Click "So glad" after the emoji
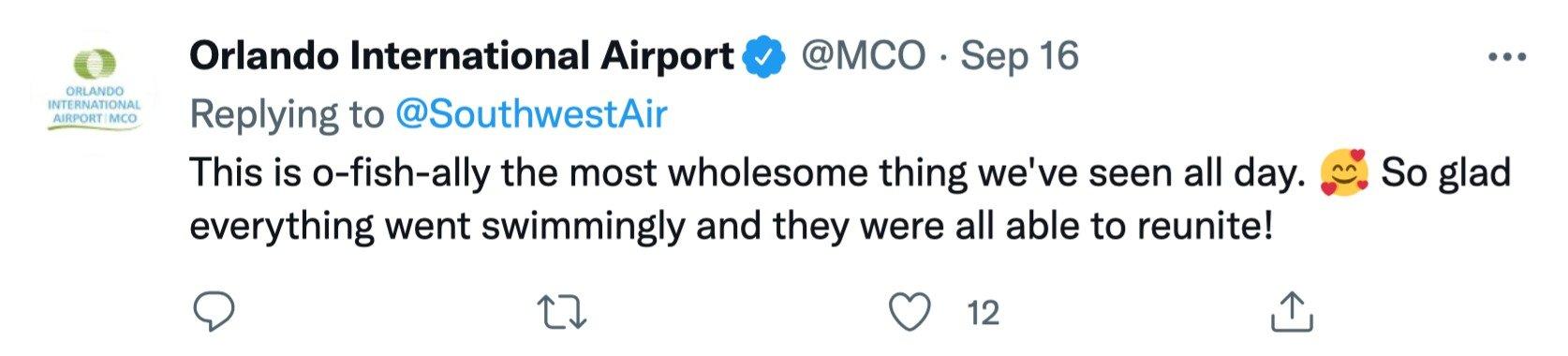This screenshot has height=356, width=1568. [x=1446, y=173]
